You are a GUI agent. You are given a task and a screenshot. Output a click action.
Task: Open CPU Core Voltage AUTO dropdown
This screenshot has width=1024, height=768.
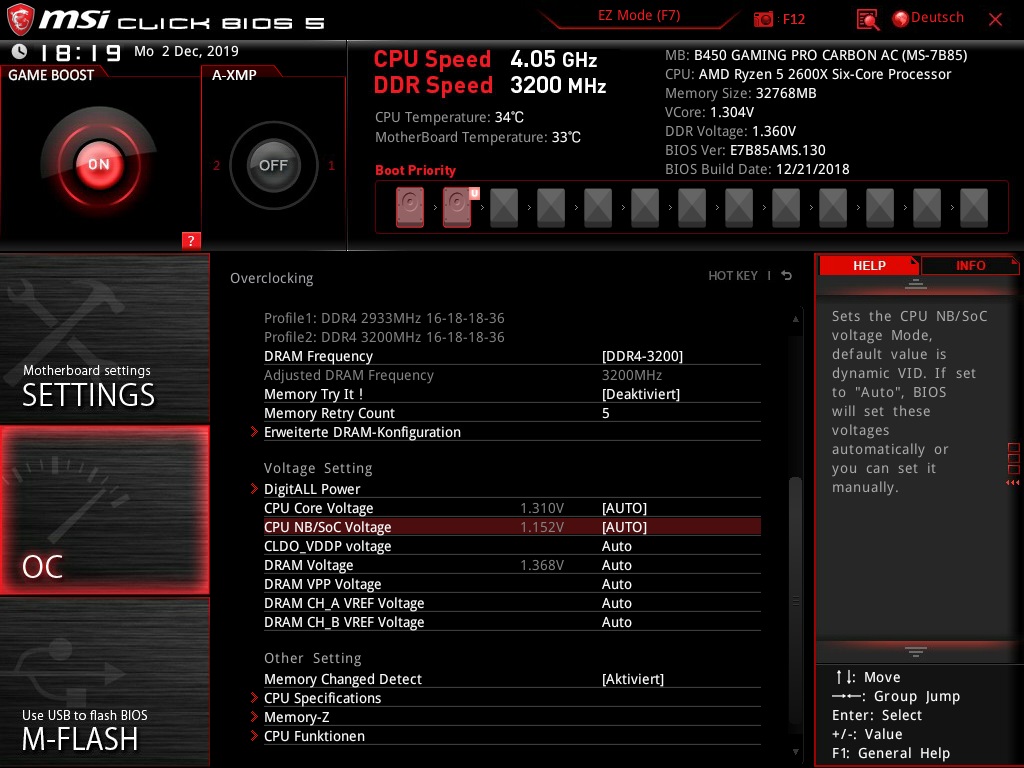pos(624,508)
